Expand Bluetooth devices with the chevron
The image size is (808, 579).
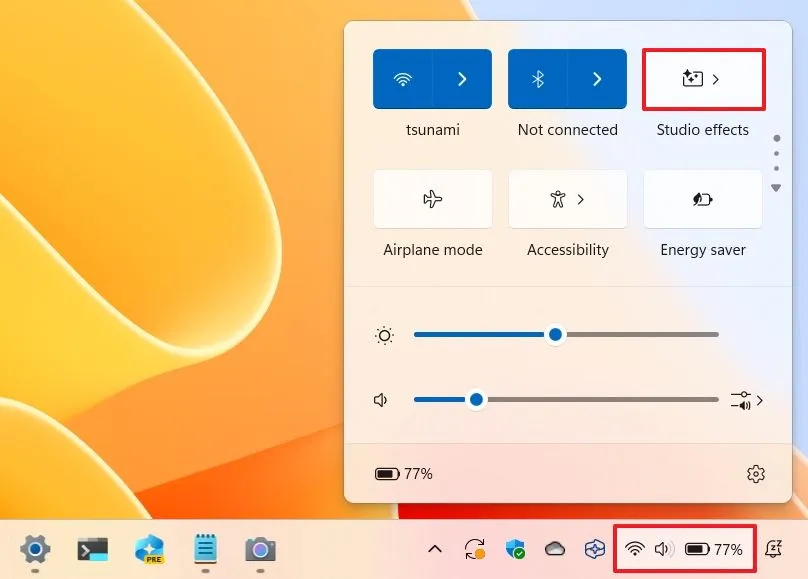tap(597, 78)
